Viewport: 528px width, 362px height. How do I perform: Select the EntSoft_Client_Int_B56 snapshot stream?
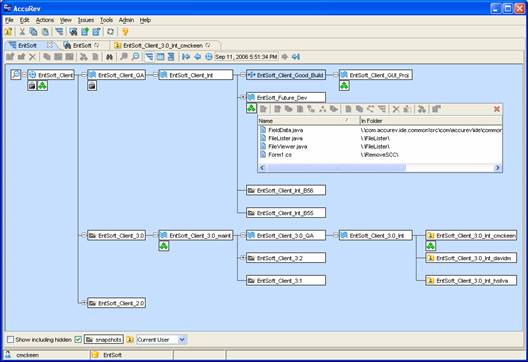(x=286, y=190)
